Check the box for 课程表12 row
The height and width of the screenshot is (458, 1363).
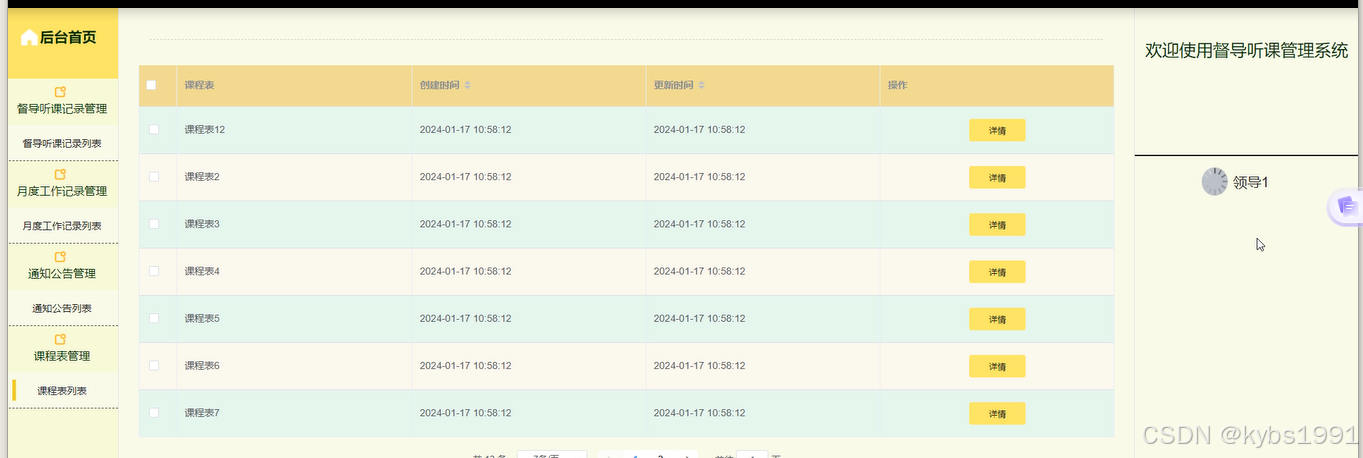coord(154,129)
